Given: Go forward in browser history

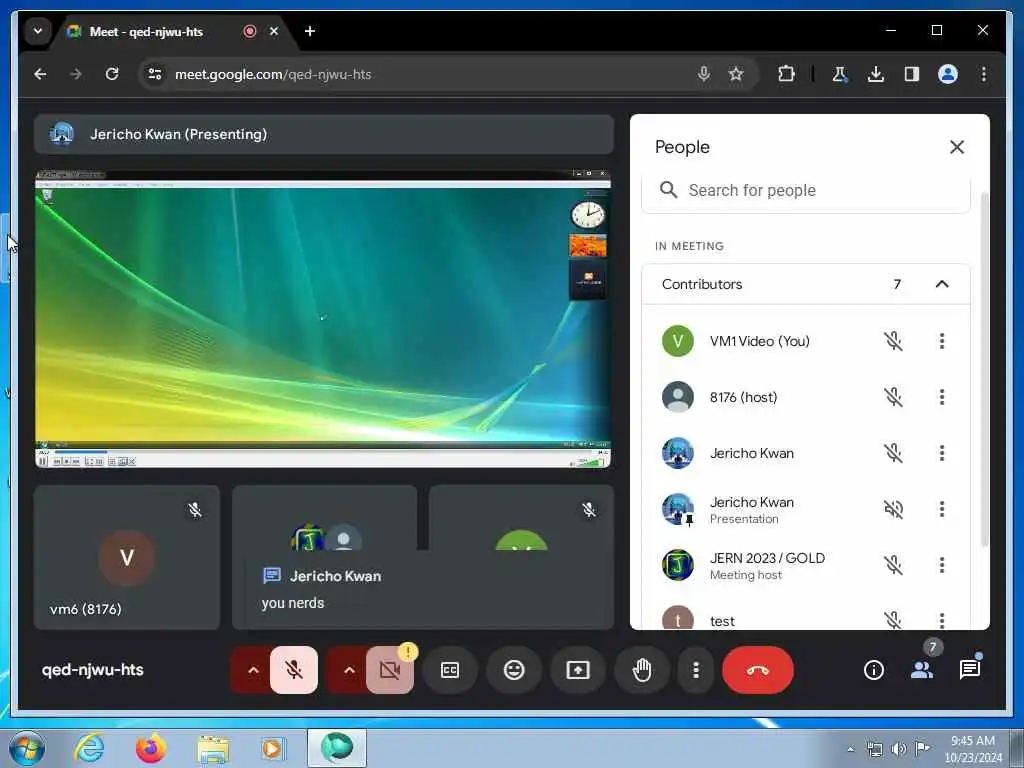Looking at the screenshot, I should (x=76, y=74).
